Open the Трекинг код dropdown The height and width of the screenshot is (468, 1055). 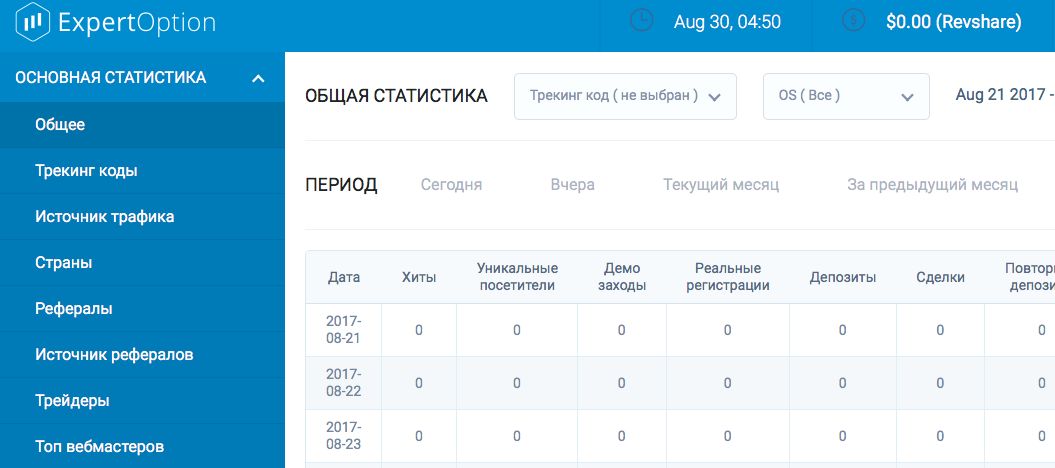(x=625, y=97)
